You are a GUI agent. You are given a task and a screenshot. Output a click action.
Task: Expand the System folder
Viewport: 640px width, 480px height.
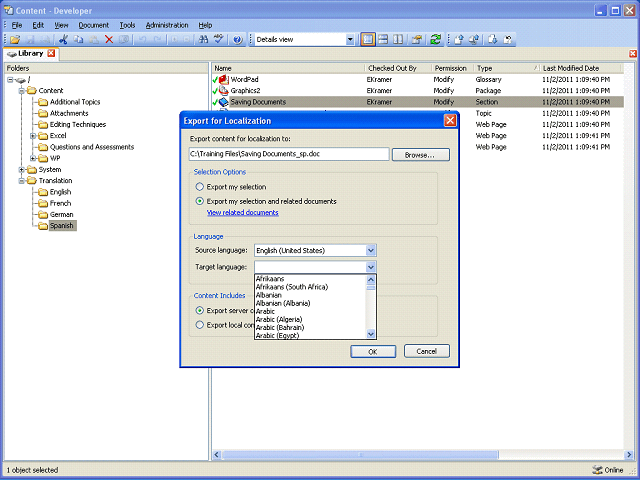point(22,169)
